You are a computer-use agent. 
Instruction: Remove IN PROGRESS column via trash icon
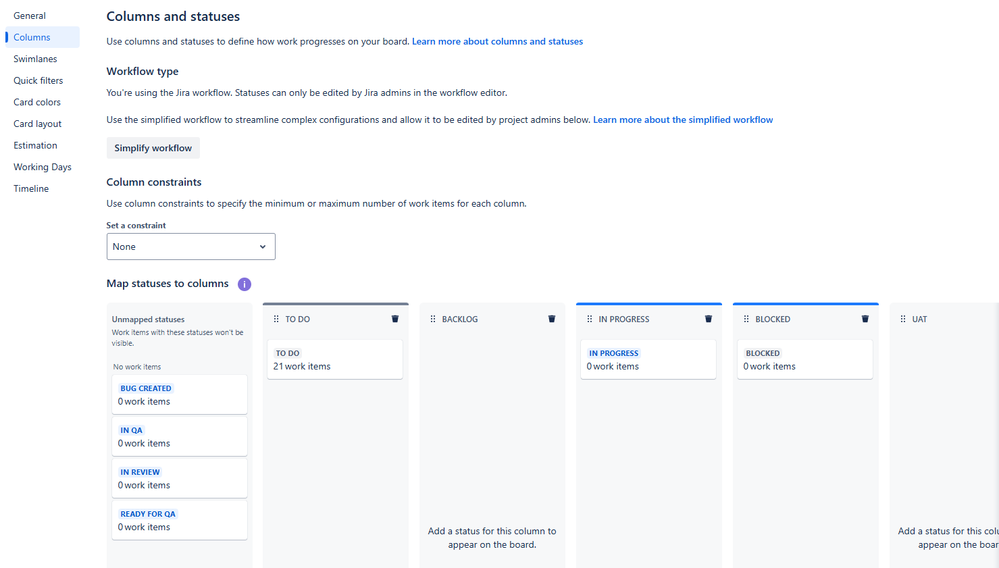coord(708,319)
